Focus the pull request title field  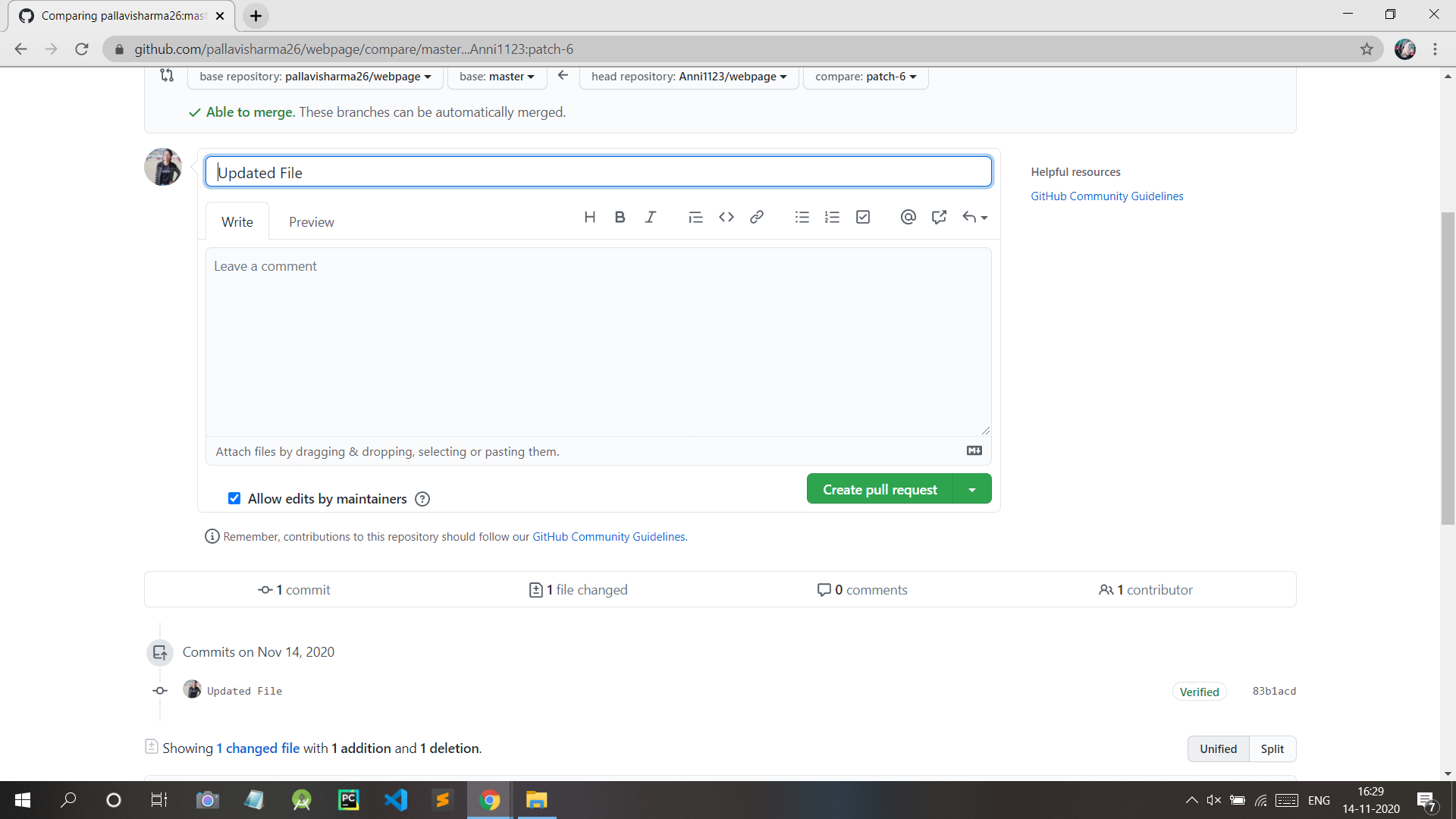click(x=598, y=172)
